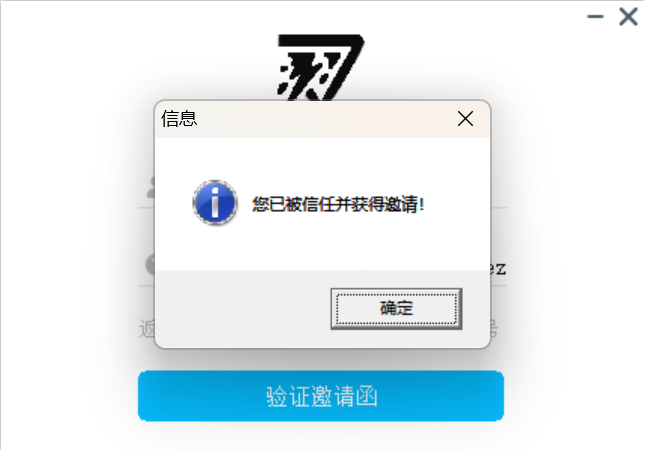Click white dialog area below the message
Screen dimensions: 645x450
(x=322, y=245)
